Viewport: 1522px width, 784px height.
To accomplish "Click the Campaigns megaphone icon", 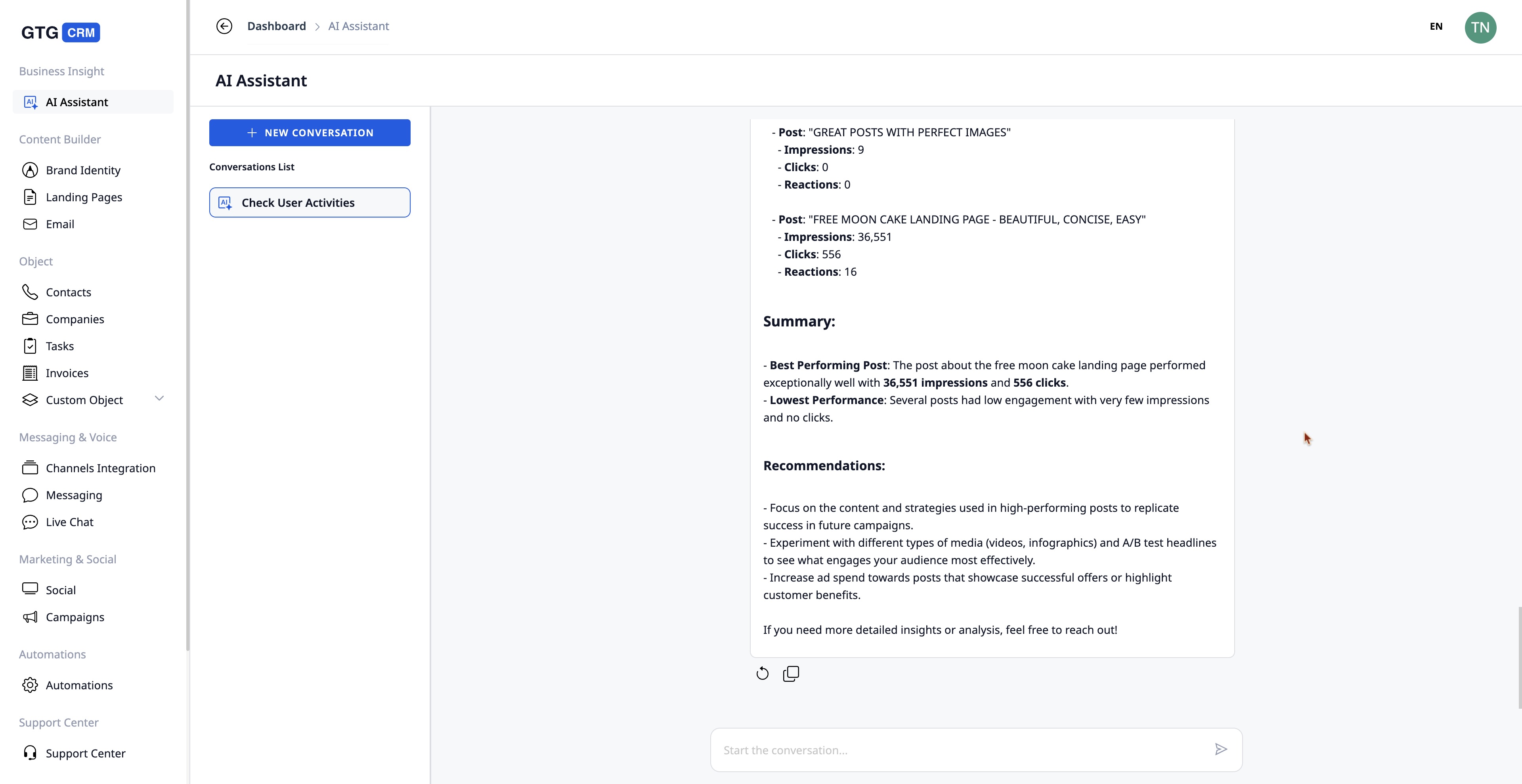I will click(x=30, y=617).
